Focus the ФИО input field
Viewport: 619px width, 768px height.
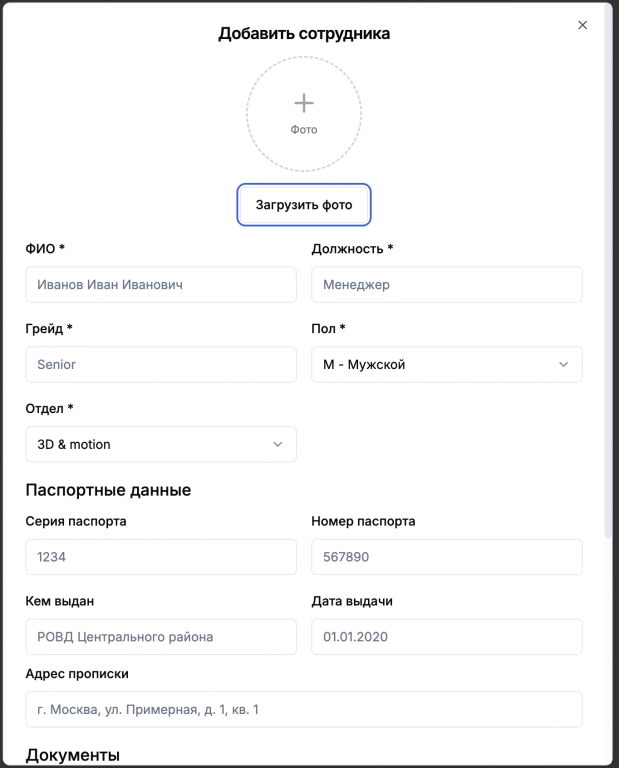tap(161, 285)
